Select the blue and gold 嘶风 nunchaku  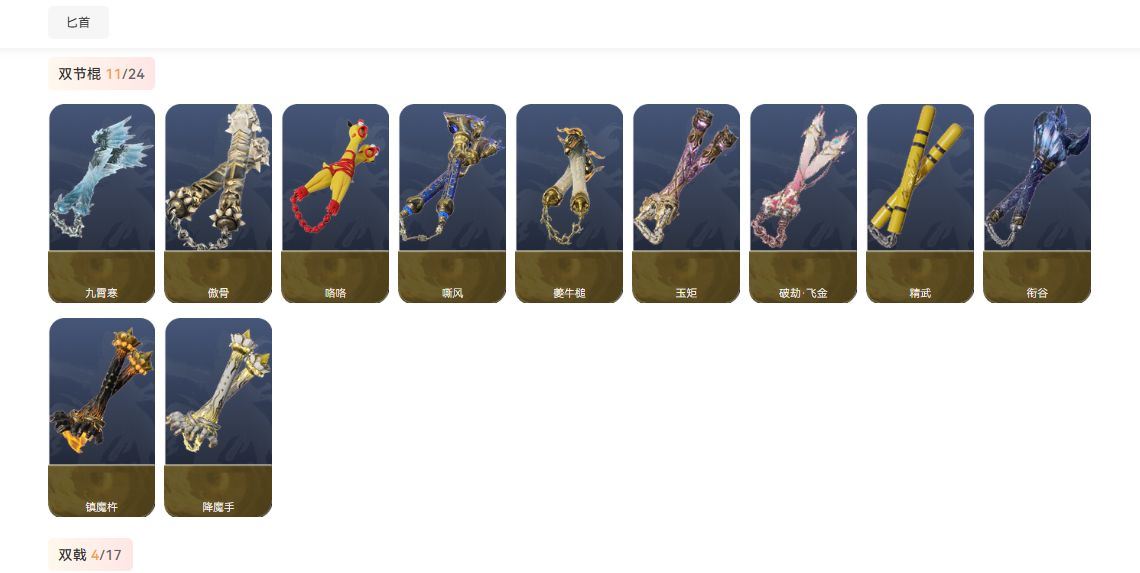point(452,203)
